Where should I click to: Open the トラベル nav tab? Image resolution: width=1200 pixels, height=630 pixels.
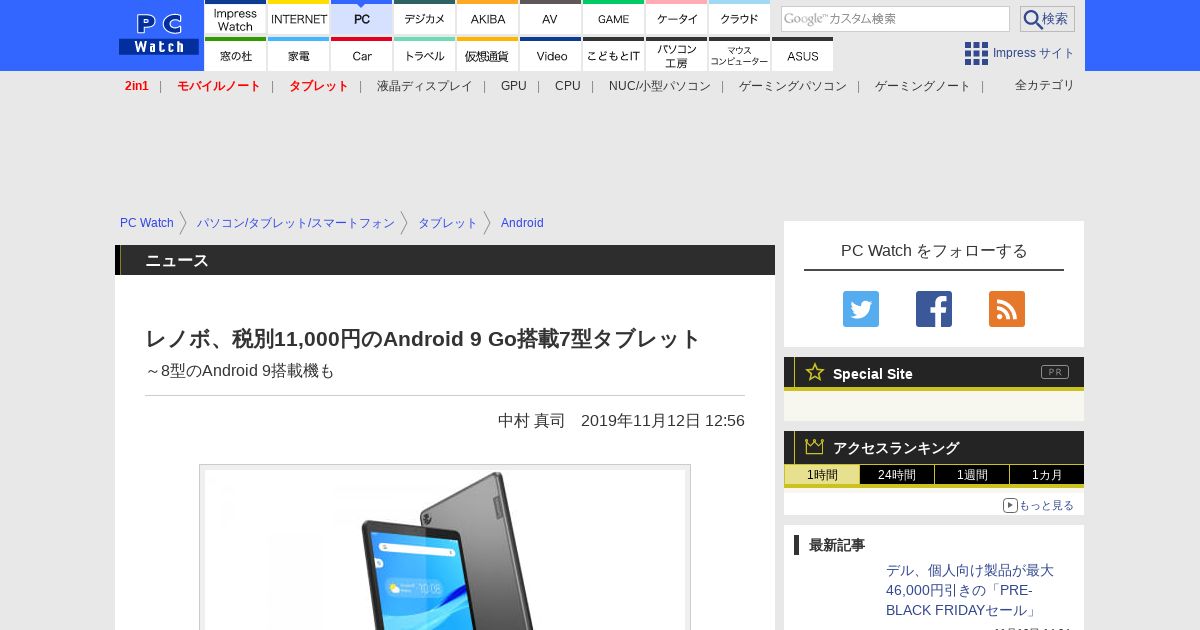coord(425,54)
